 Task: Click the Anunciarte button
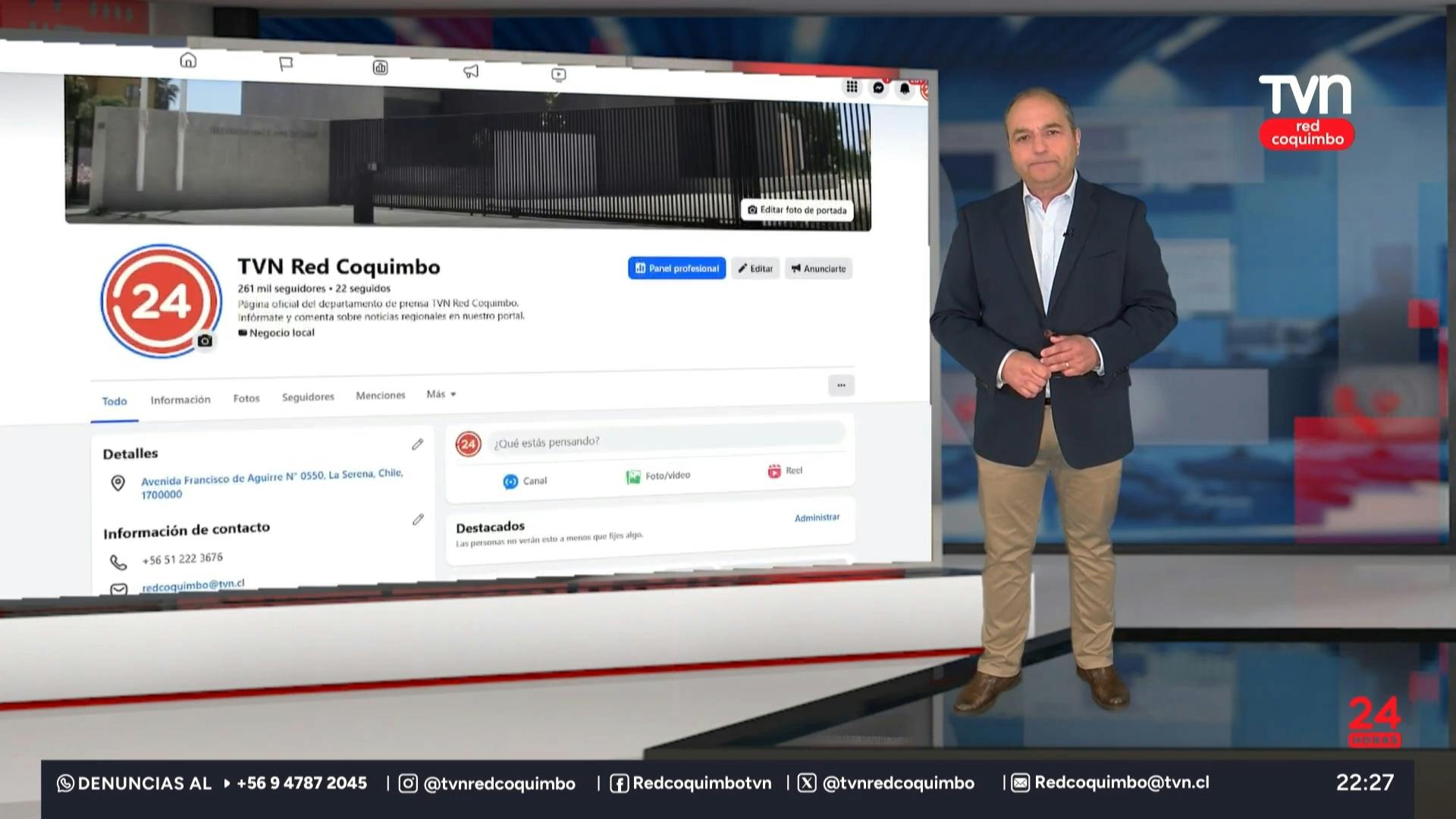(818, 268)
